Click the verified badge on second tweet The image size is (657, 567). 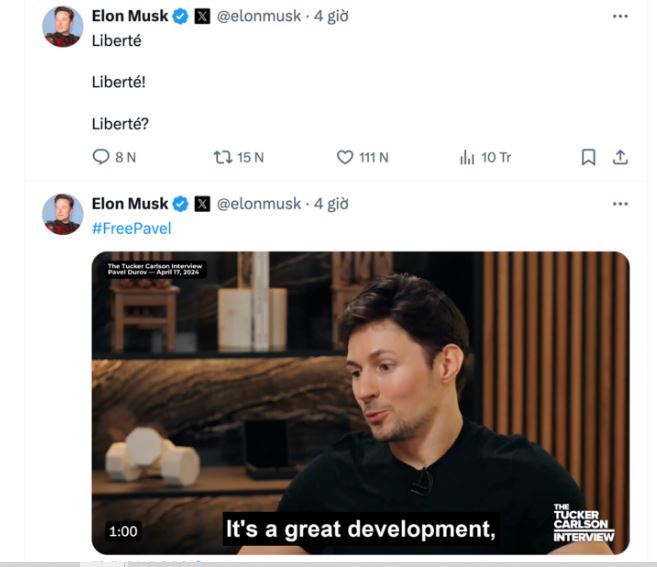(181, 204)
